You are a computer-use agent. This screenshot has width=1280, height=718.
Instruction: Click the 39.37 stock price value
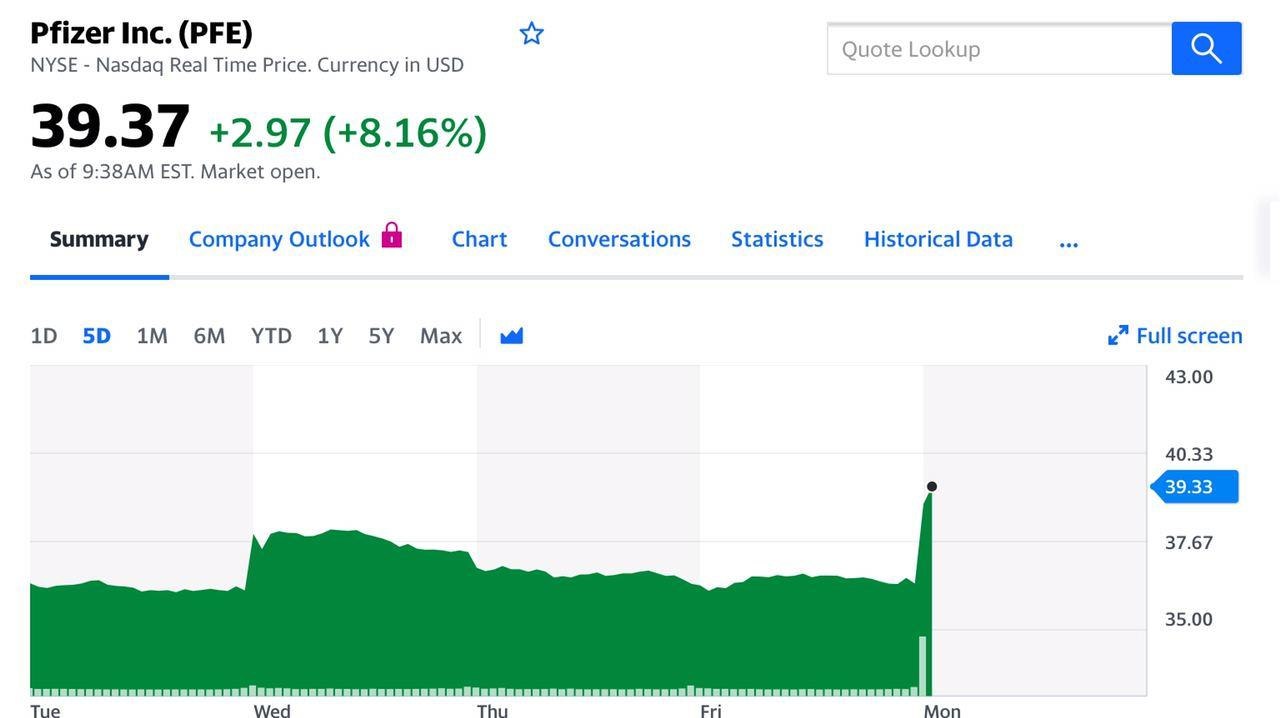[x=110, y=127]
